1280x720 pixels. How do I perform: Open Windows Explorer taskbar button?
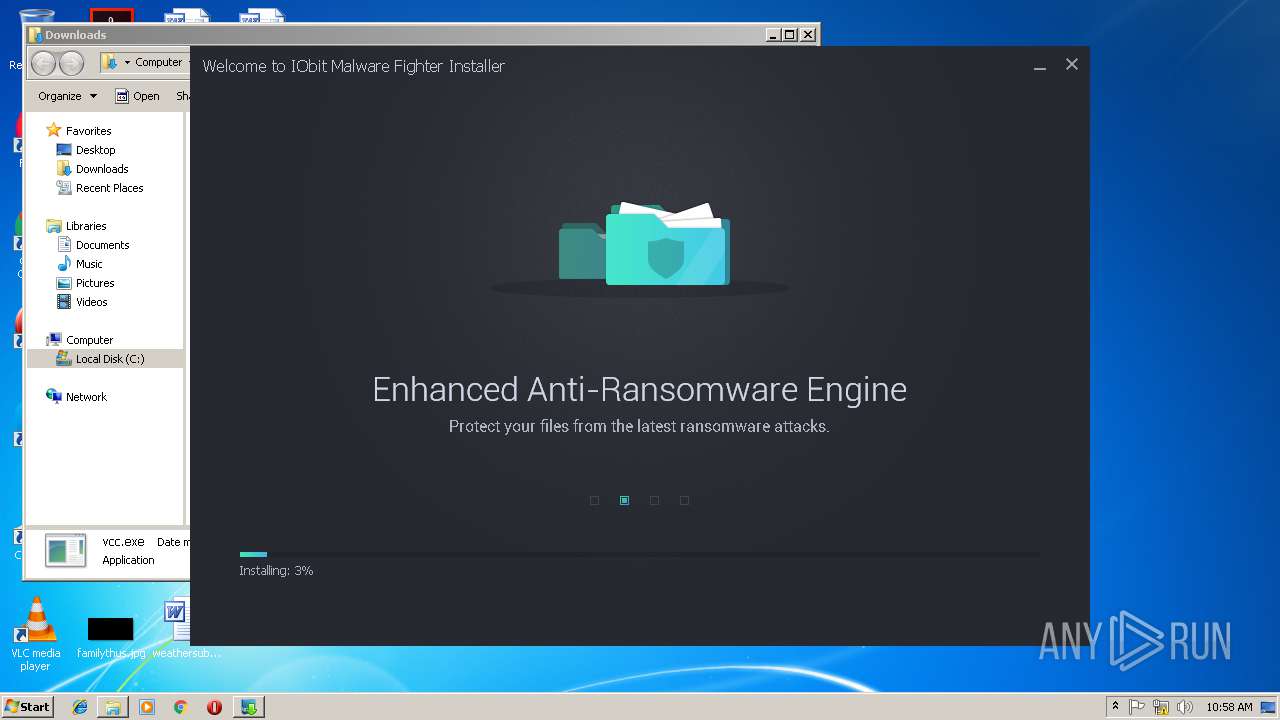point(113,707)
